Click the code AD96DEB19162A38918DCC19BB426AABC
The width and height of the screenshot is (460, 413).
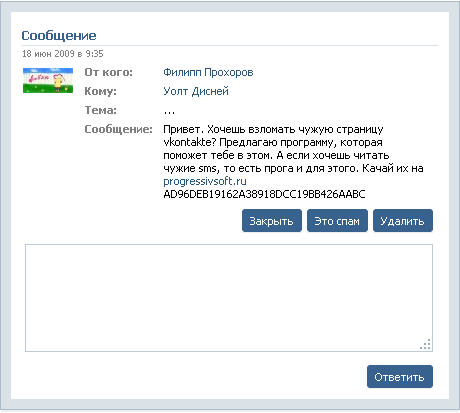[x=264, y=194]
